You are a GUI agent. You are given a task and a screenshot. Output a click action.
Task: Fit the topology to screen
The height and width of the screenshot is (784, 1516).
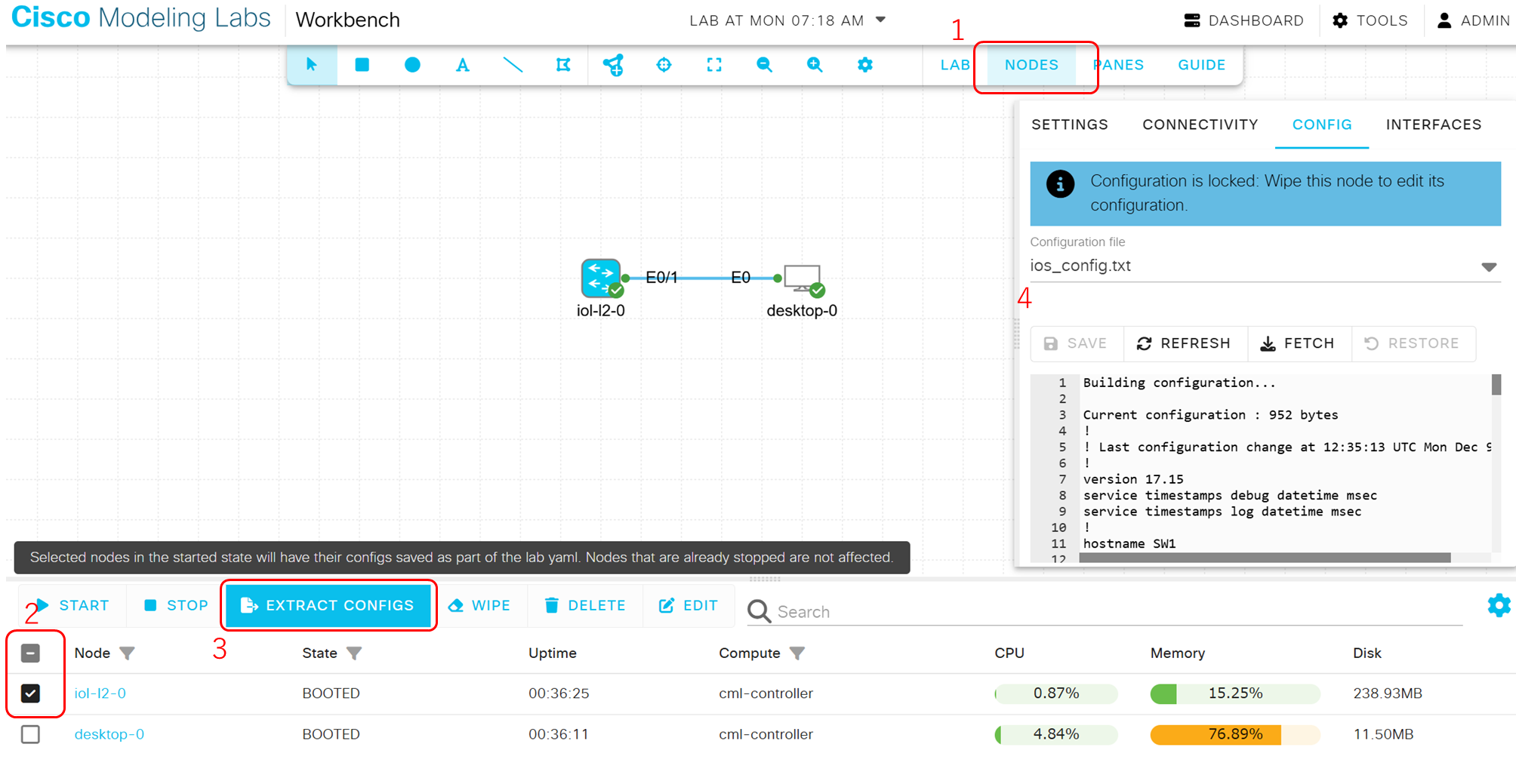[714, 65]
